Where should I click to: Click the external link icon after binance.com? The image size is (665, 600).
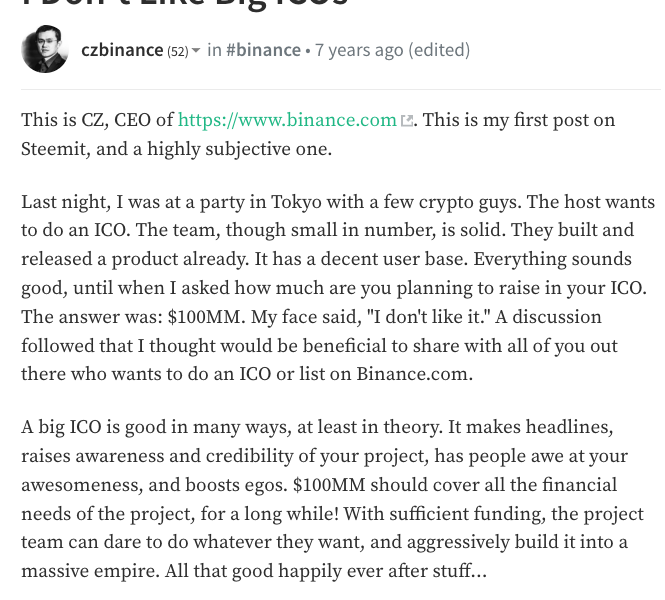(407, 121)
